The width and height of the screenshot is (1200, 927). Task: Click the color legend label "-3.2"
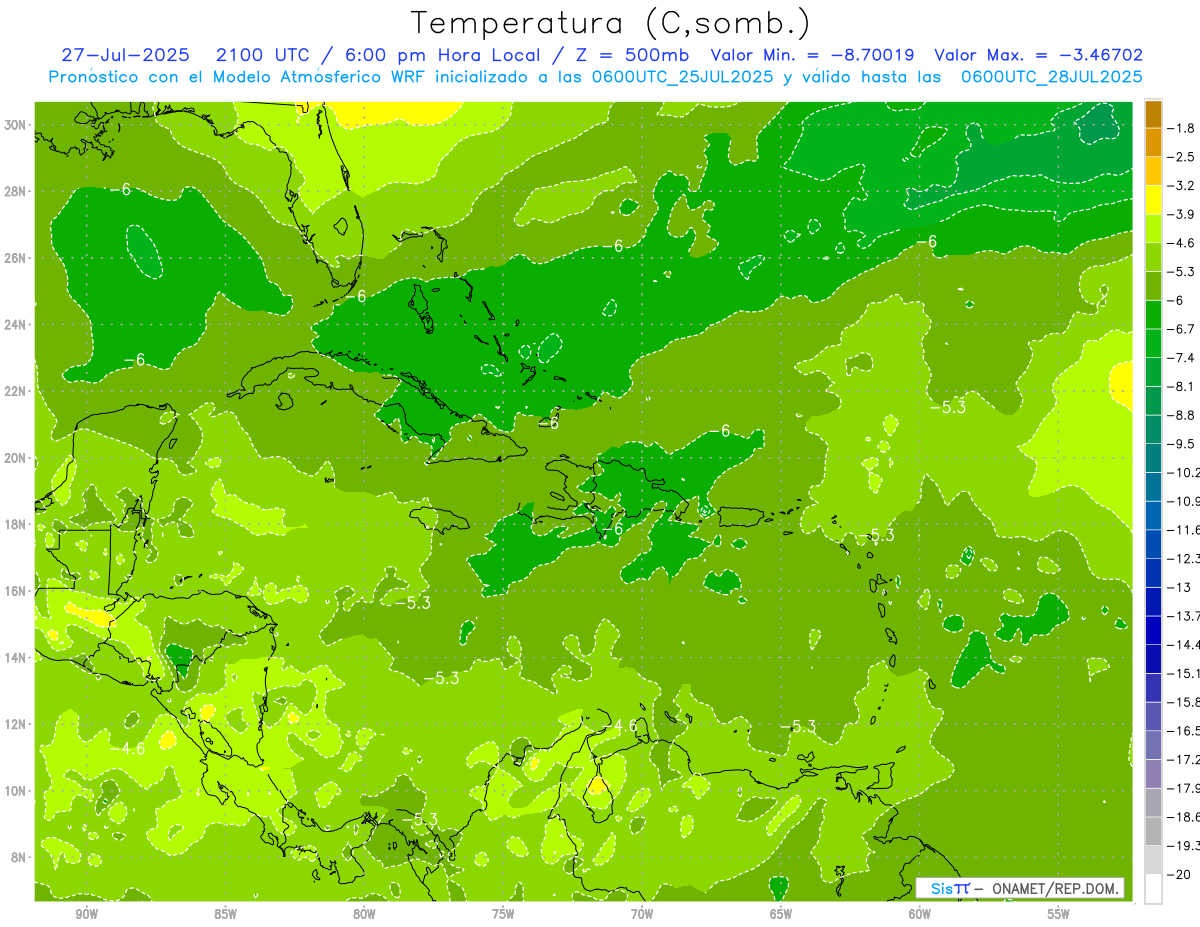coord(1182,186)
